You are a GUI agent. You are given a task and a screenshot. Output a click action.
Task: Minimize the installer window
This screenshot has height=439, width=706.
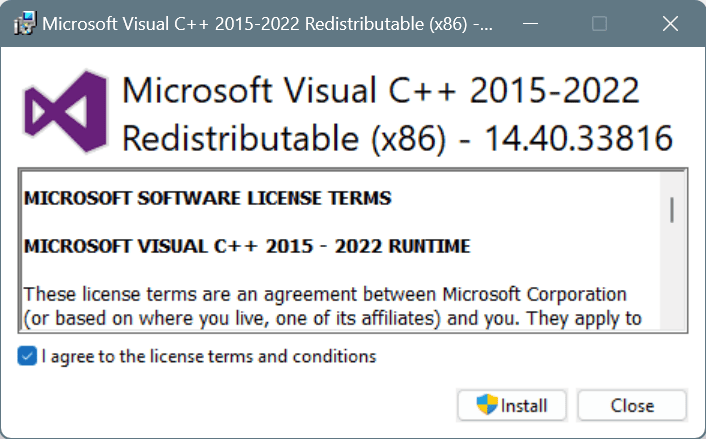coord(530,23)
